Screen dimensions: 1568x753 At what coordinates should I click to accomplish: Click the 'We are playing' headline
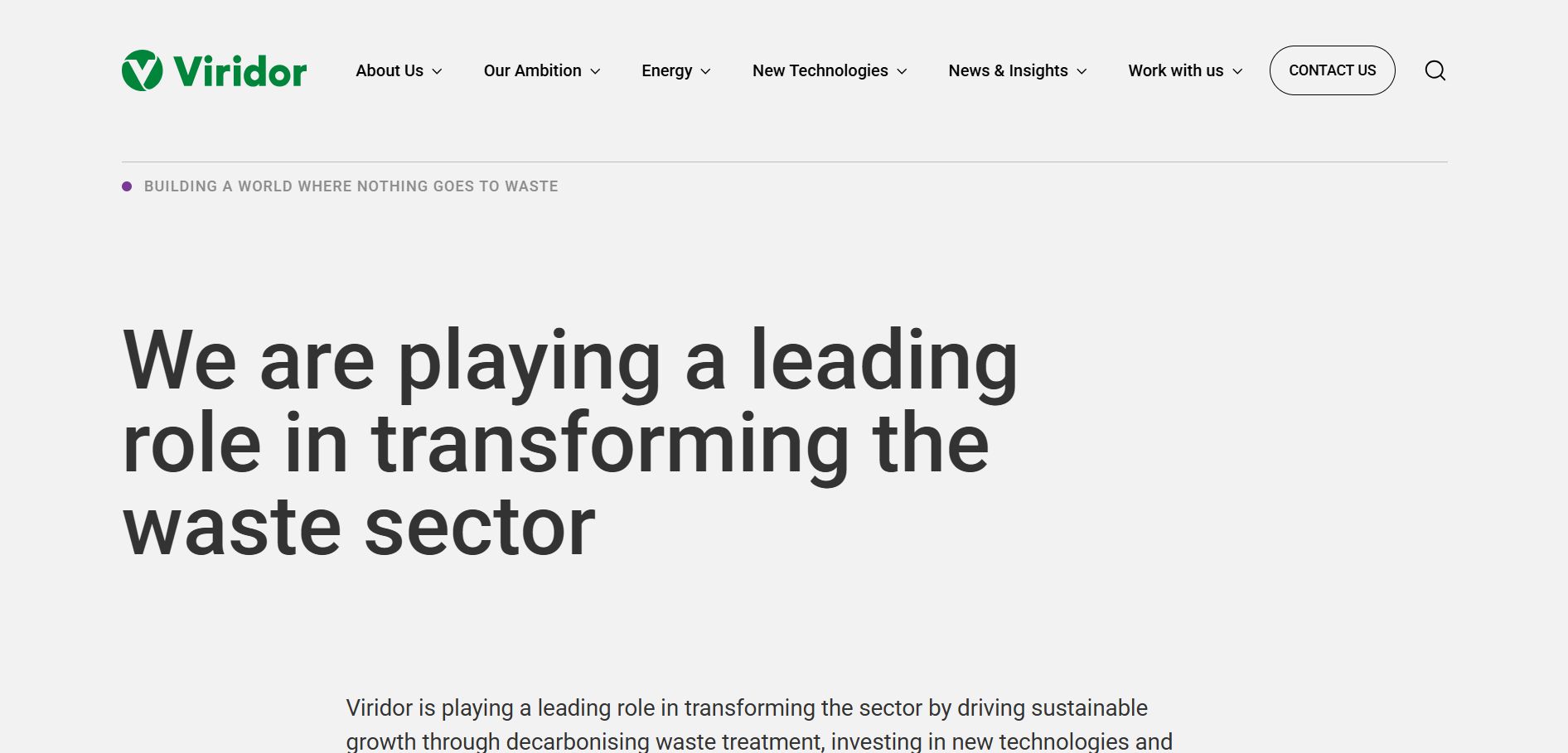[570, 442]
